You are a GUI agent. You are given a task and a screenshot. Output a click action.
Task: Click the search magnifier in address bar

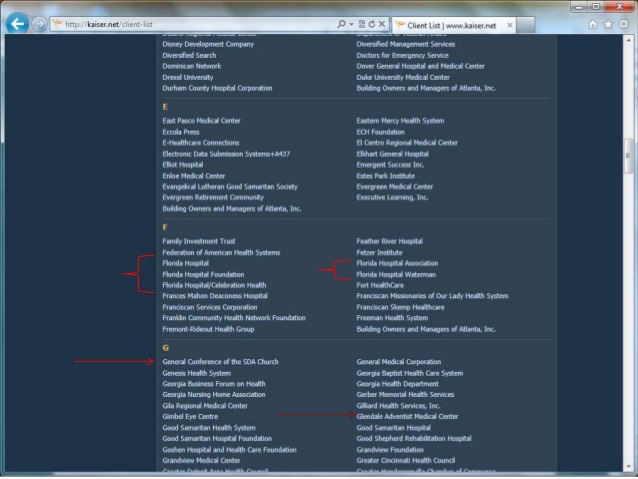(341, 24)
